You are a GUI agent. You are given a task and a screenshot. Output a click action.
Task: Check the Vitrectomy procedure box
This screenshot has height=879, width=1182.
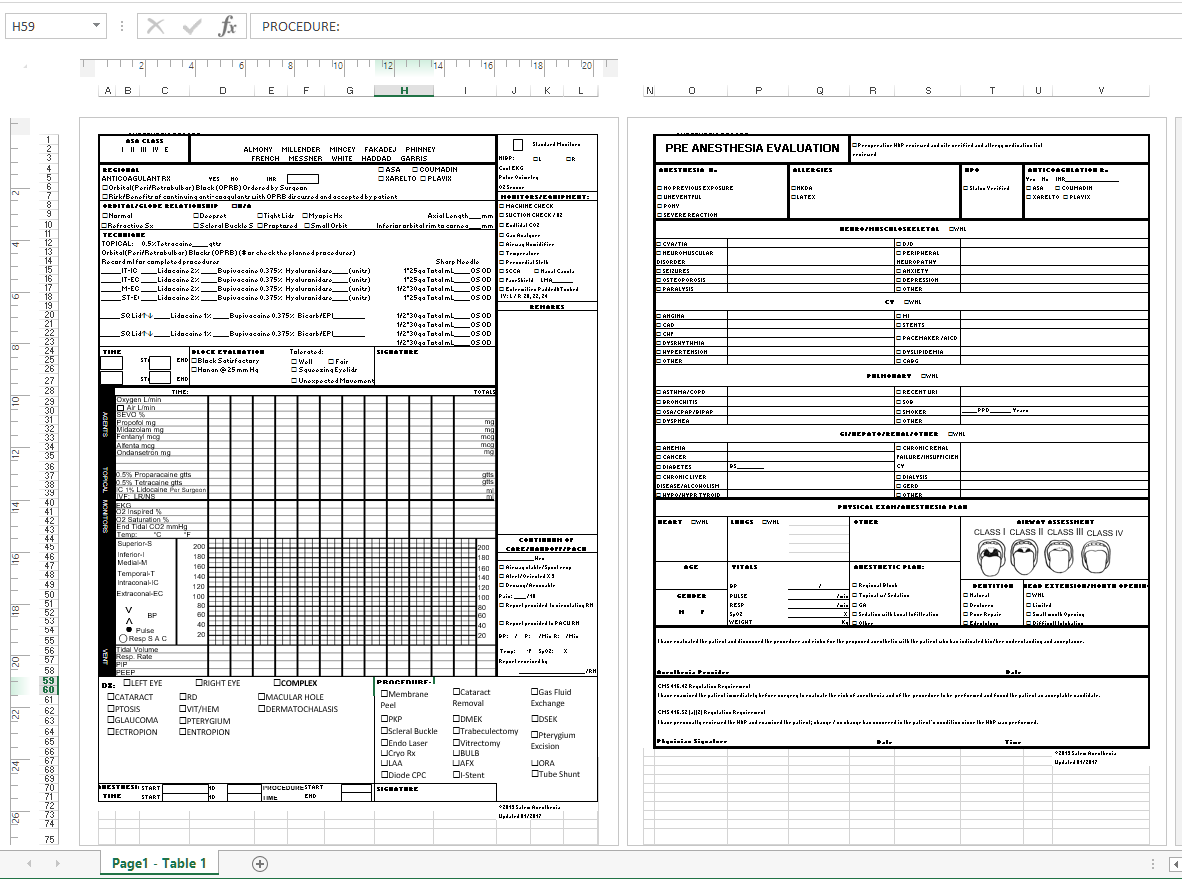457,743
